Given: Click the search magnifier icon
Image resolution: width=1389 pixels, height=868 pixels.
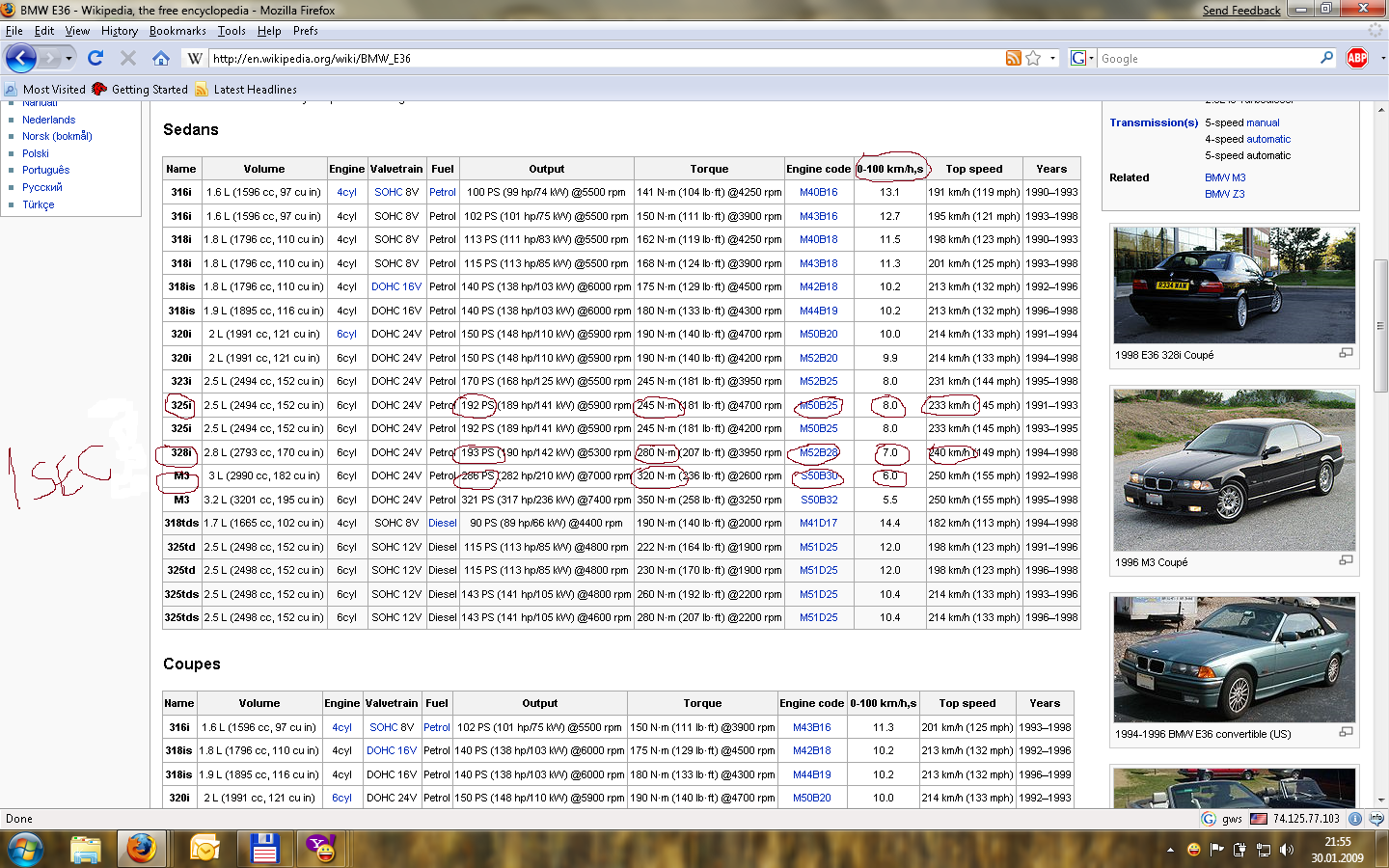Looking at the screenshot, I should (x=1327, y=58).
